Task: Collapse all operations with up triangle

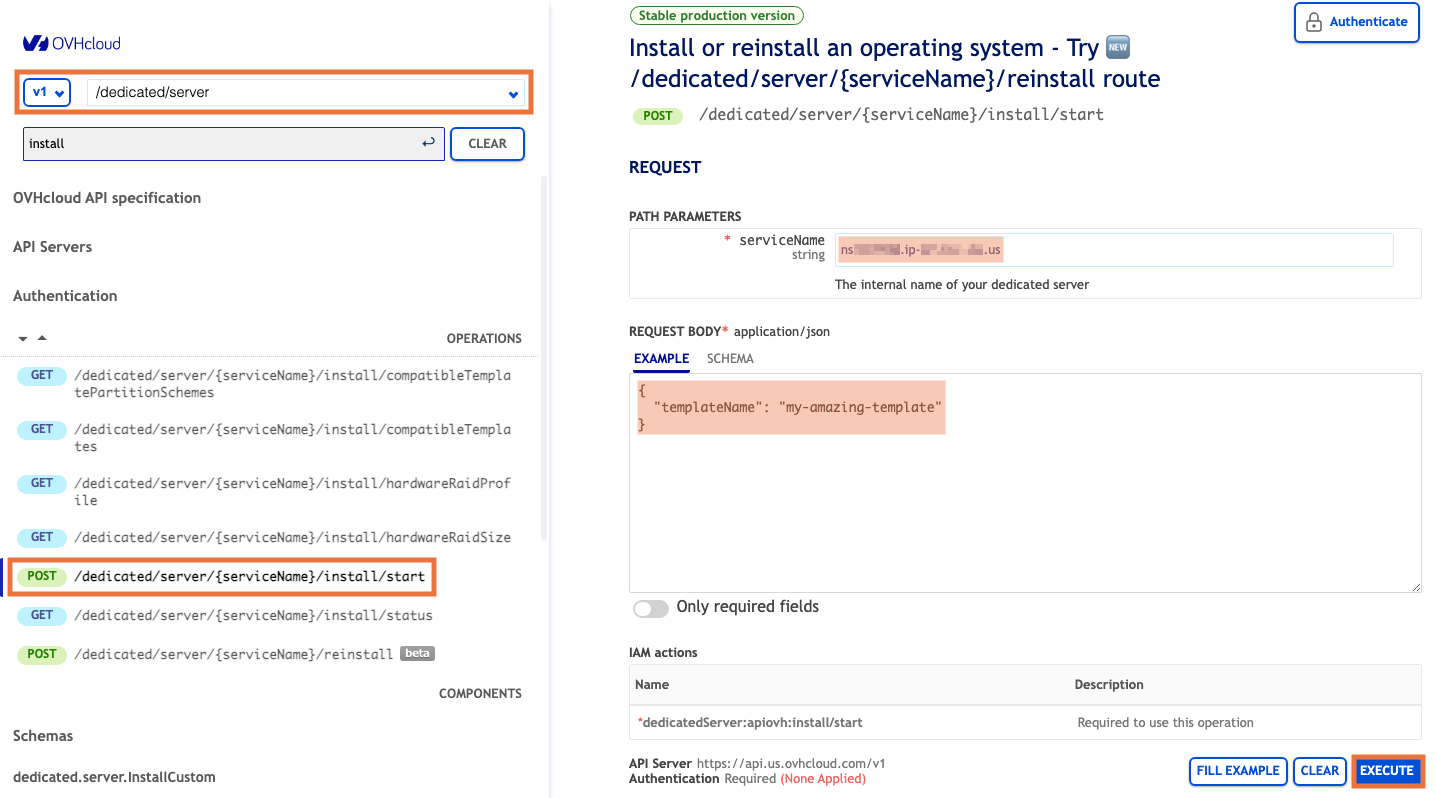Action: tap(42, 338)
